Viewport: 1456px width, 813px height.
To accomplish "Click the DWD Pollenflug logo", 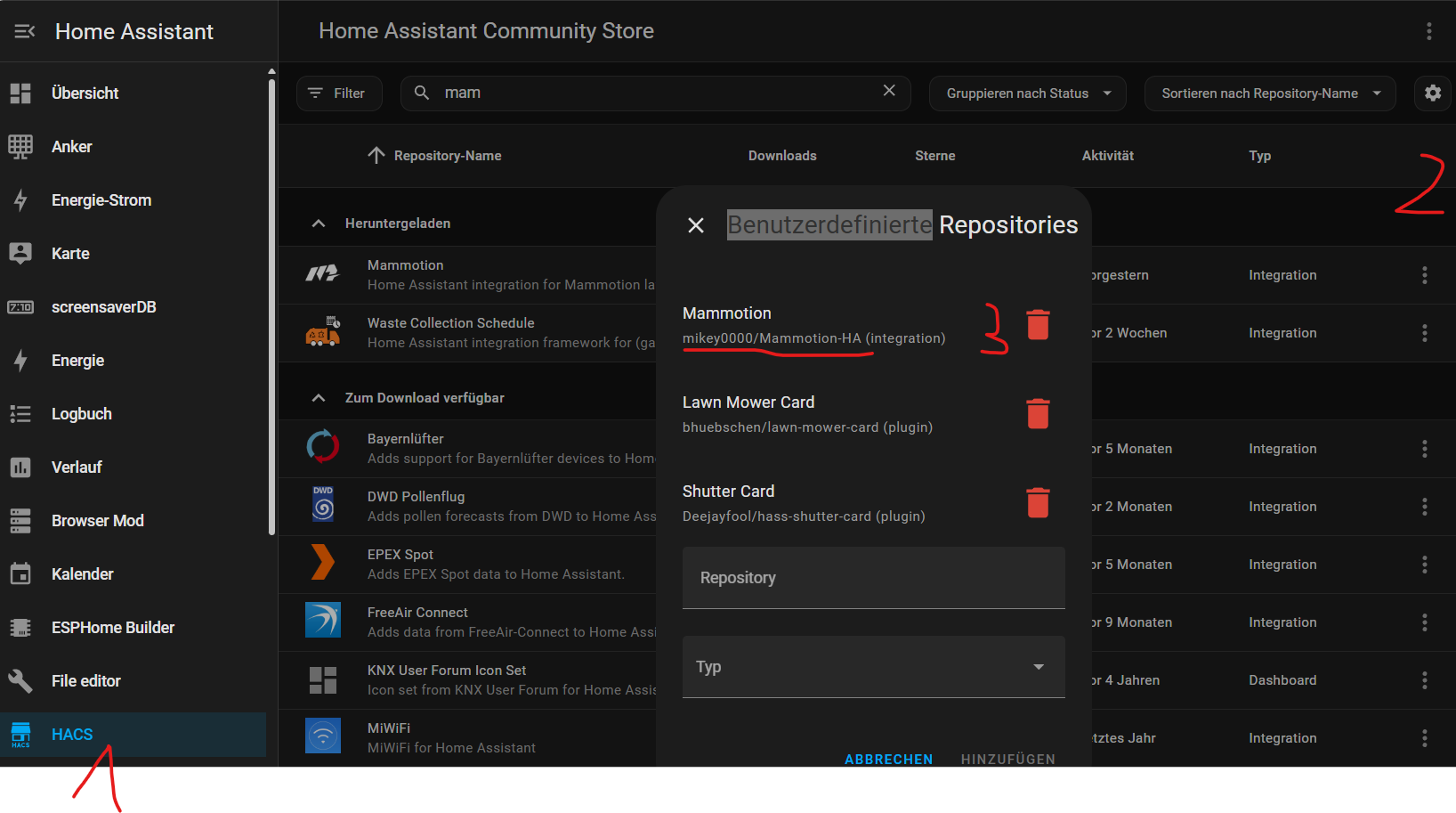I will [323, 504].
